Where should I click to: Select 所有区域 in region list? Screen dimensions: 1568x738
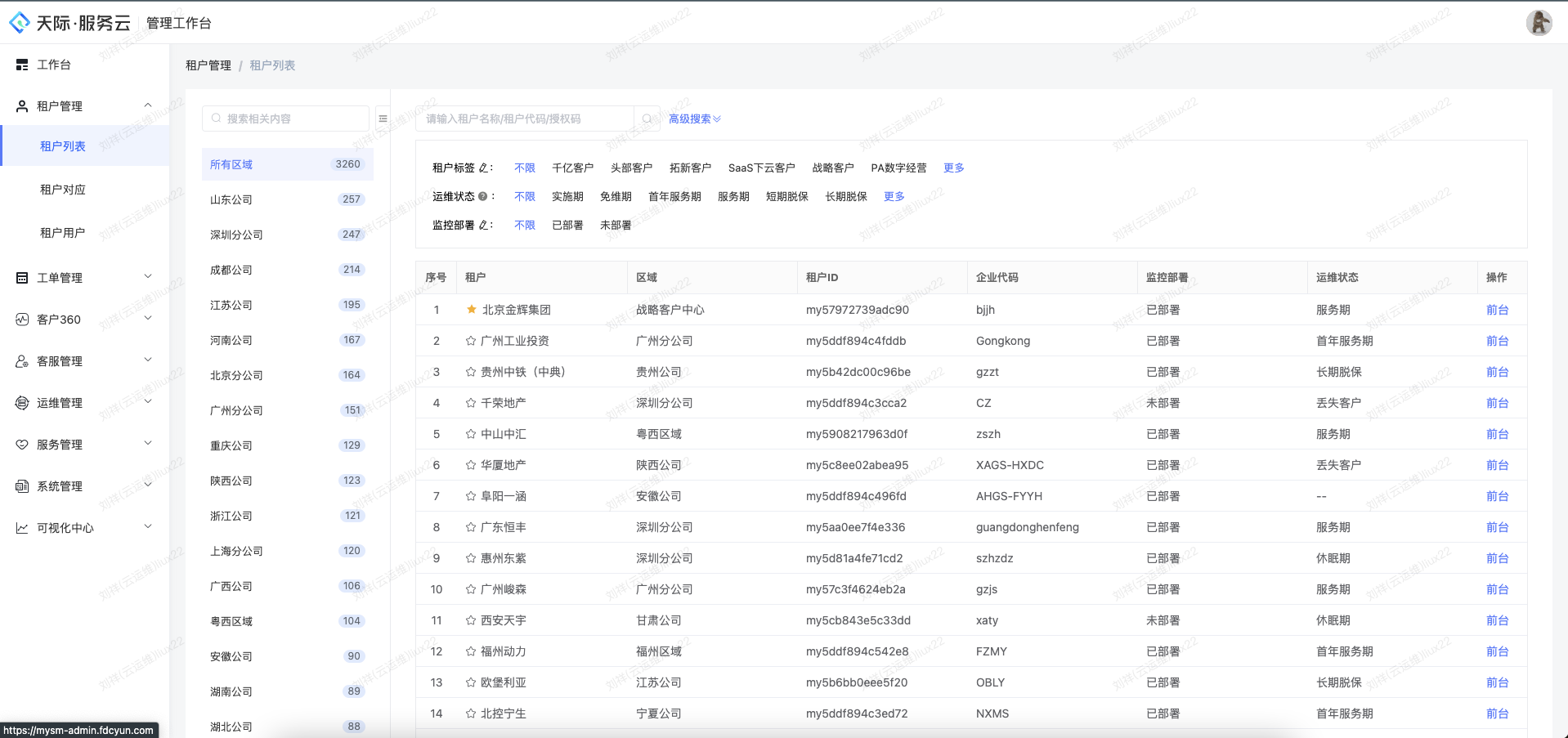288,164
